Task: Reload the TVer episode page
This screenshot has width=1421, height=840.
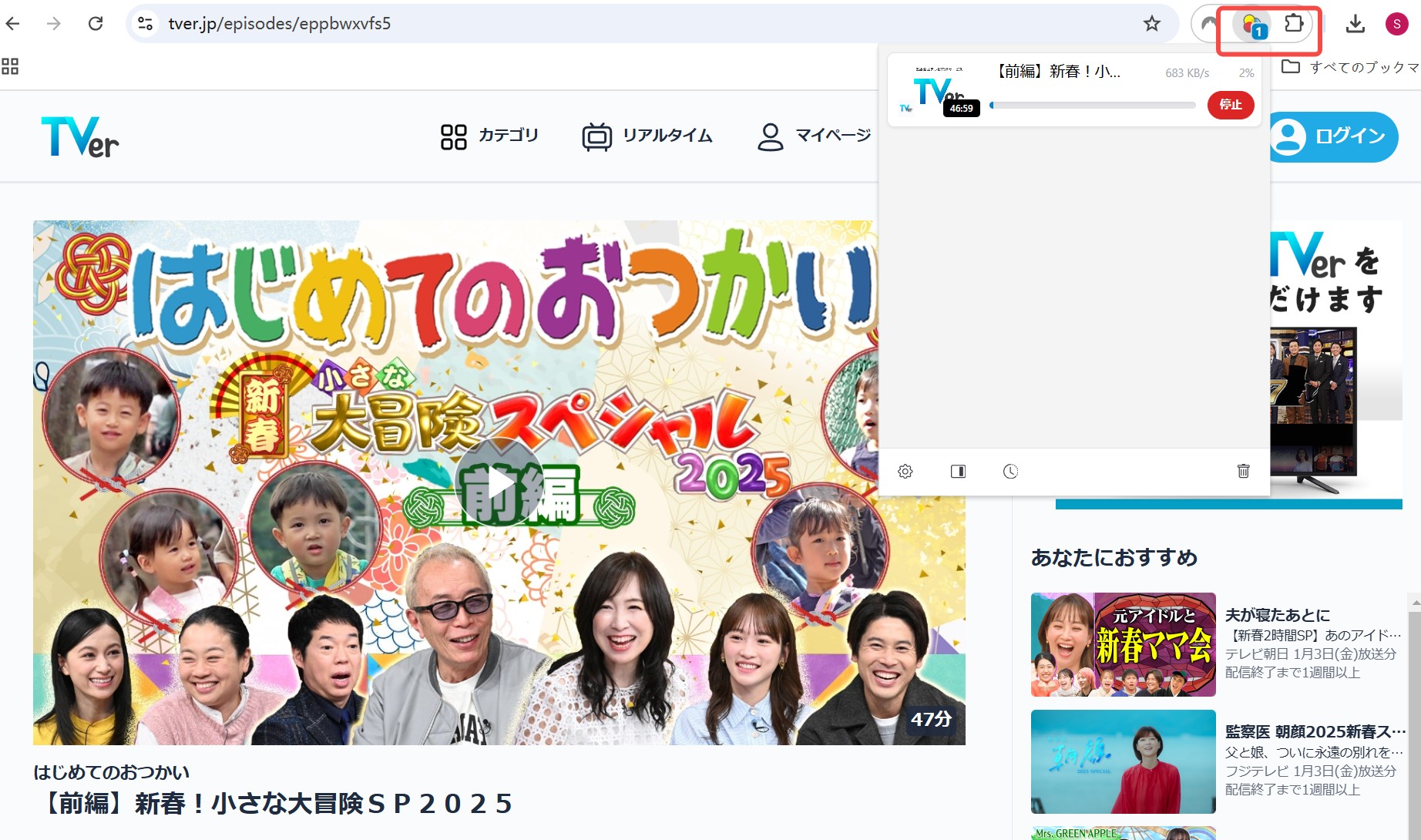Action: [96, 24]
